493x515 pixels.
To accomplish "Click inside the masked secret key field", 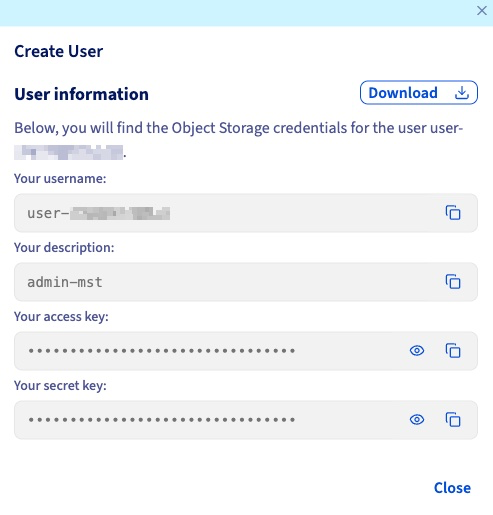I will click(x=246, y=420).
